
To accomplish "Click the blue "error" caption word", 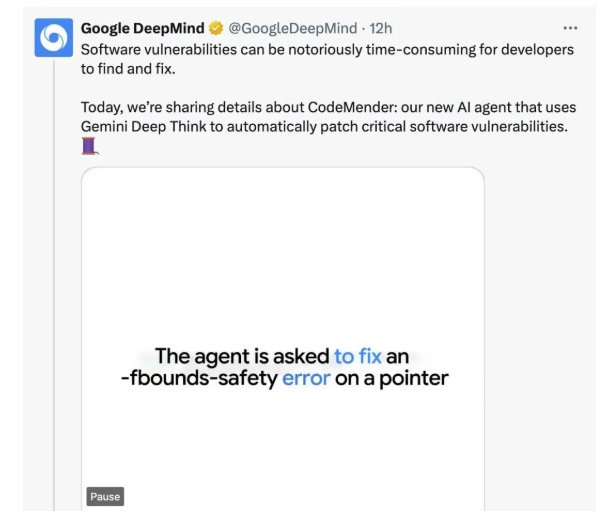I will point(305,378).
